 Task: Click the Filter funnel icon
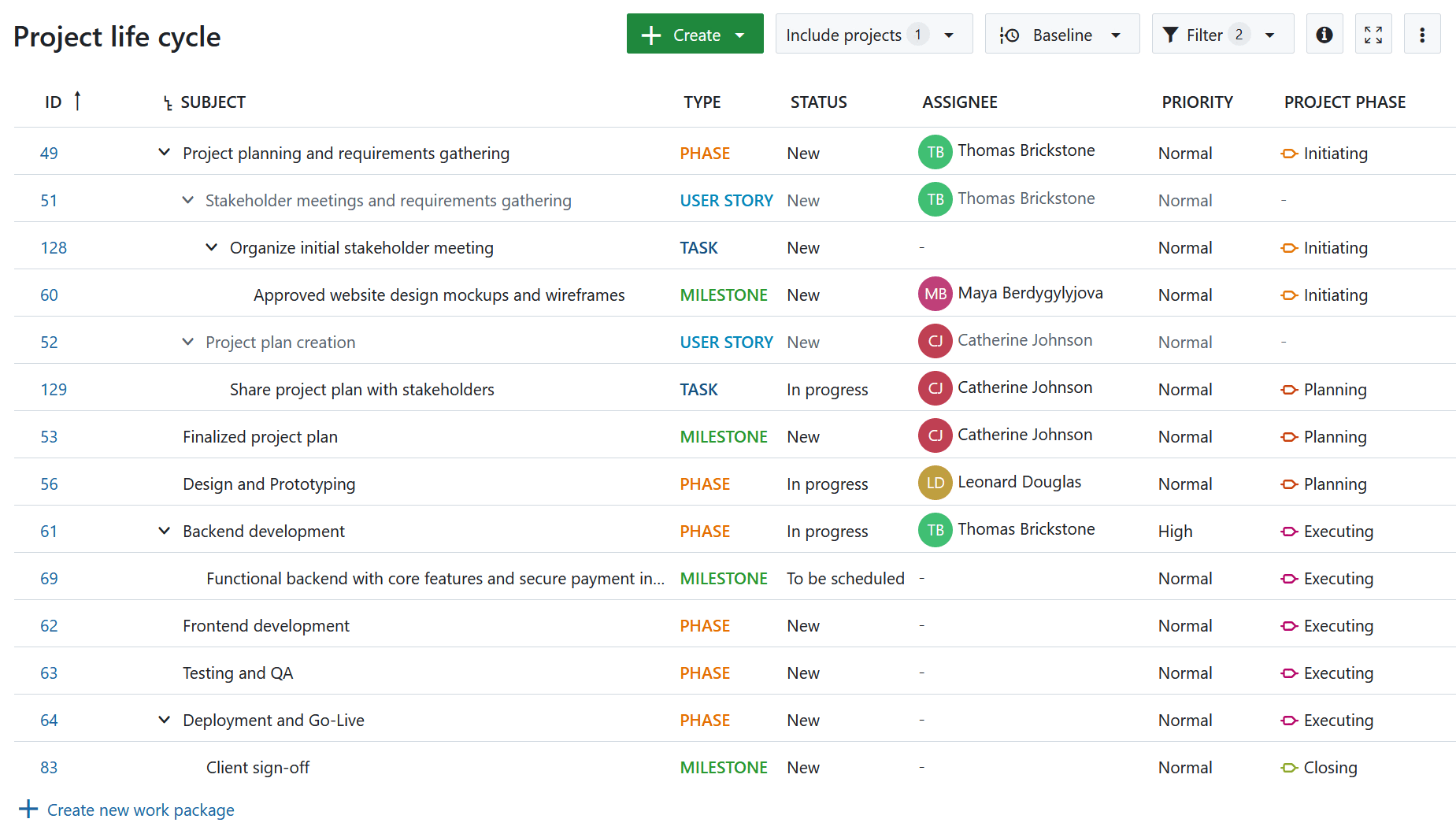click(x=1171, y=34)
